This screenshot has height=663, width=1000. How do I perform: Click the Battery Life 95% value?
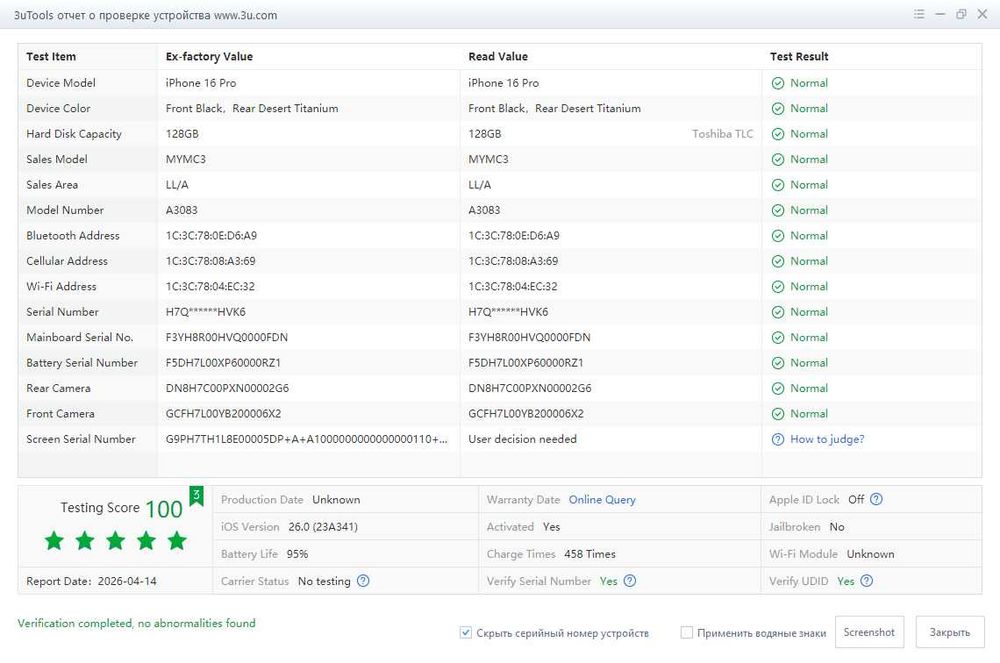297,554
